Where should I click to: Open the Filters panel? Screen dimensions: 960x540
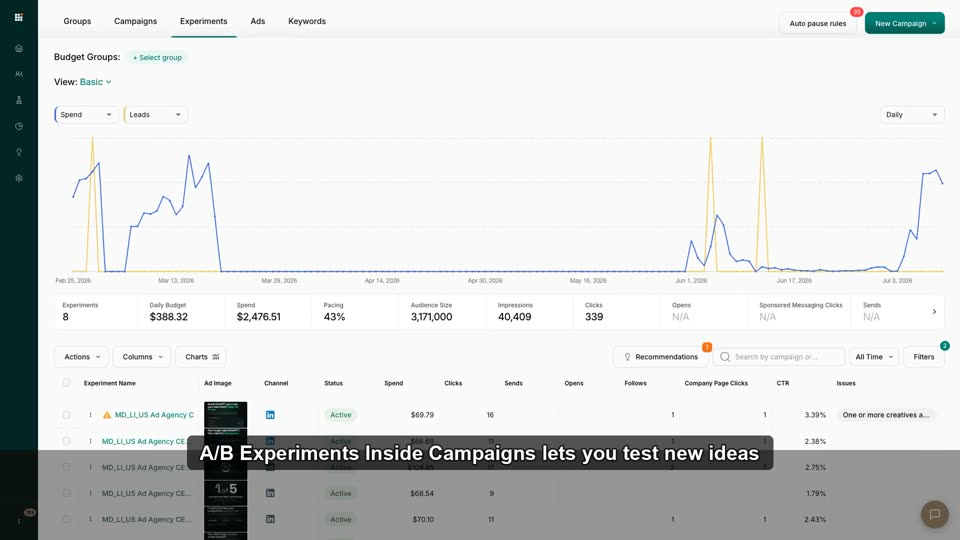(924, 357)
